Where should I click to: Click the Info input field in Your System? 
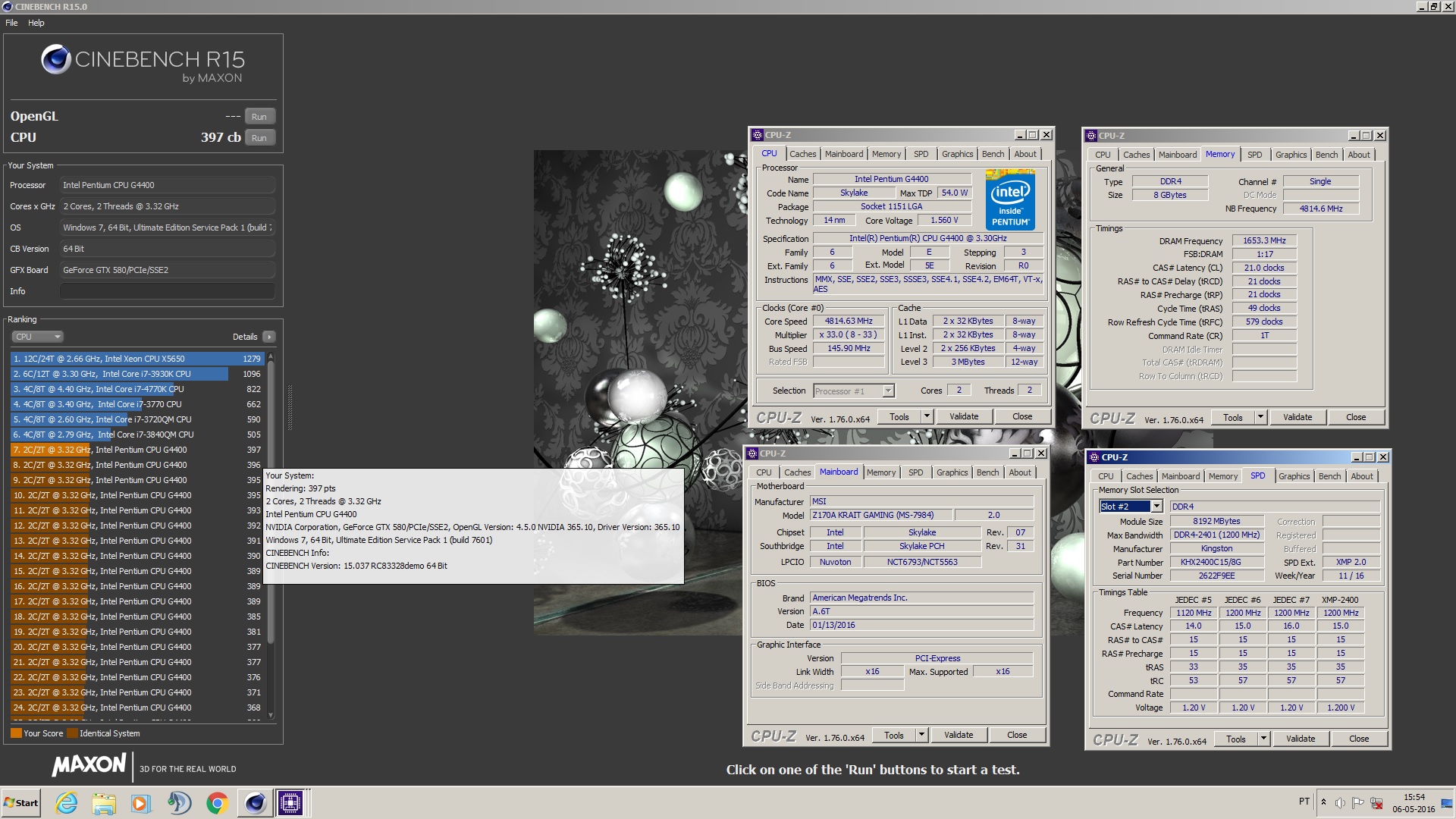pyautogui.click(x=167, y=291)
